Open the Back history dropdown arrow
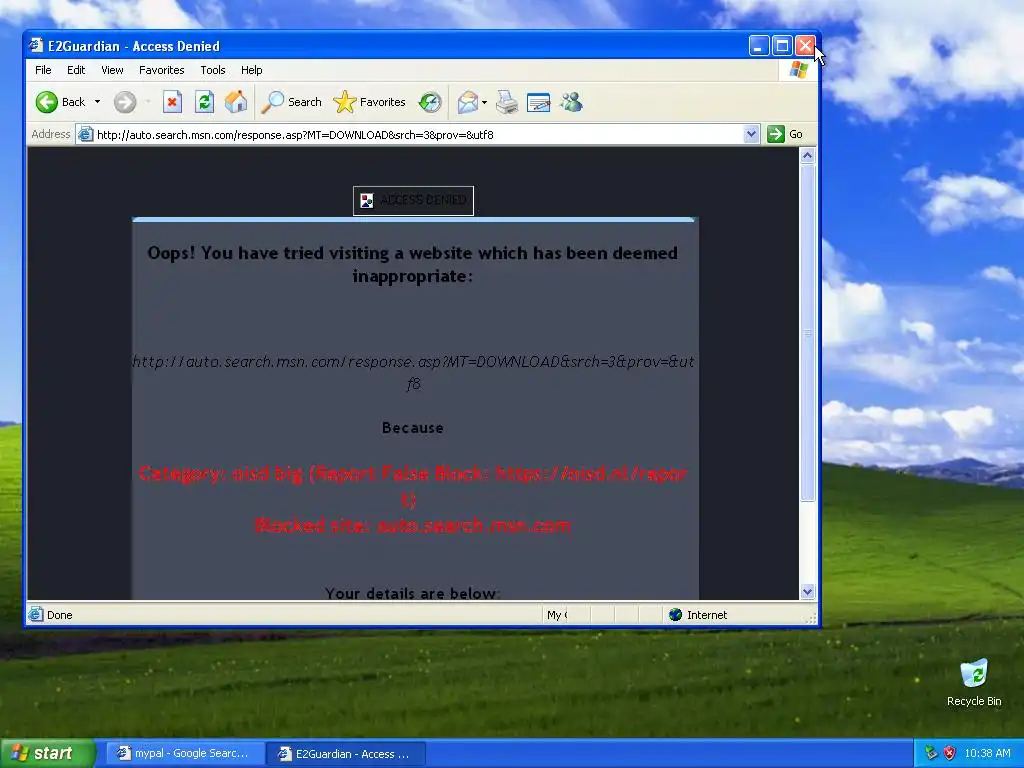Image resolution: width=1024 pixels, height=768 pixels. tap(97, 102)
